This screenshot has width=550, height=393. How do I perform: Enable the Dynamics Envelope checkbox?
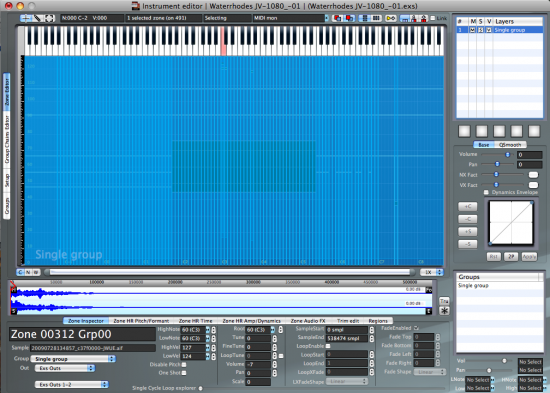pyautogui.click(x=486, y=192)
